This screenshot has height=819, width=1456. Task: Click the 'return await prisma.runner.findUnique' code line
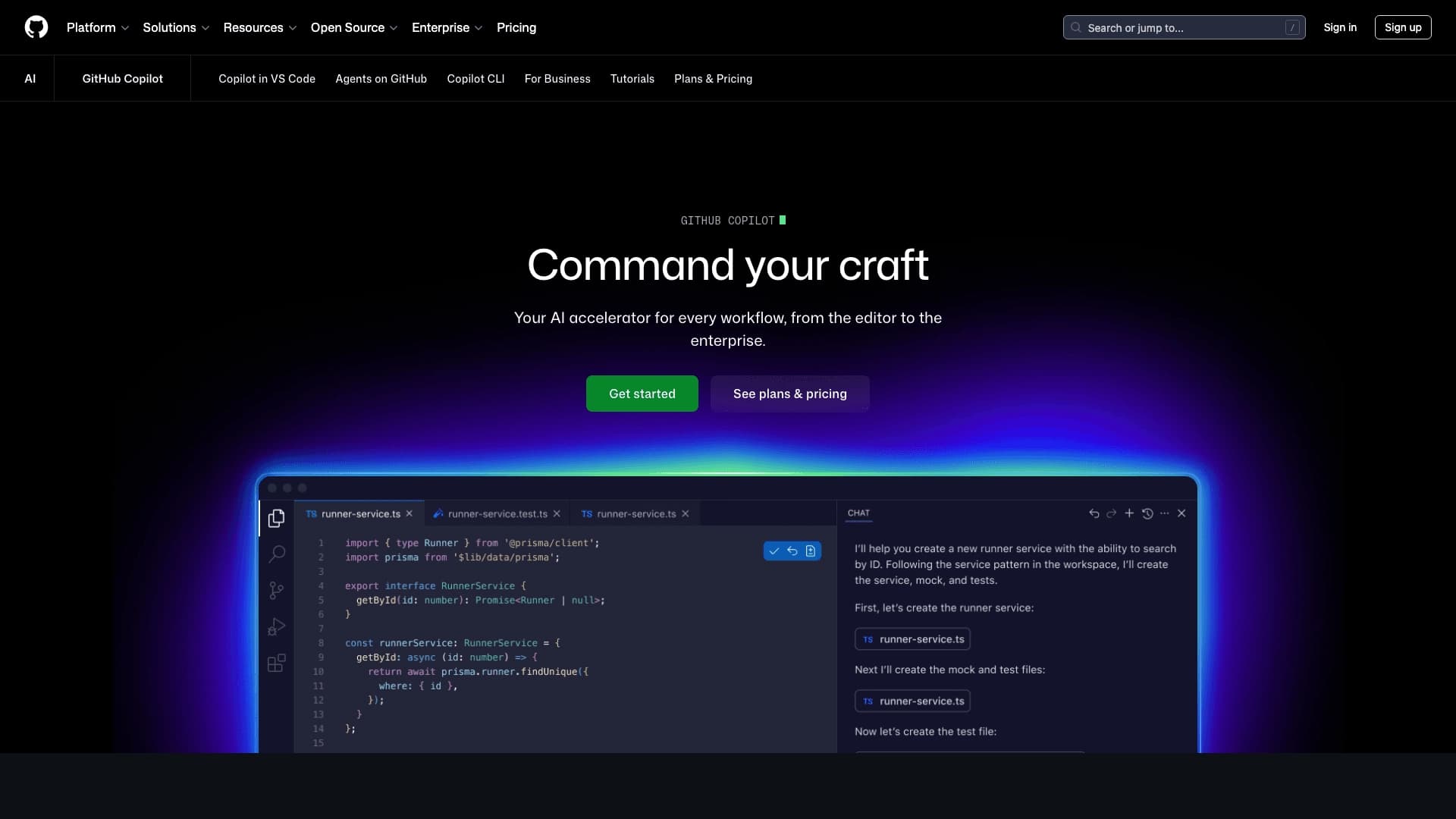(x=479, y=672)
